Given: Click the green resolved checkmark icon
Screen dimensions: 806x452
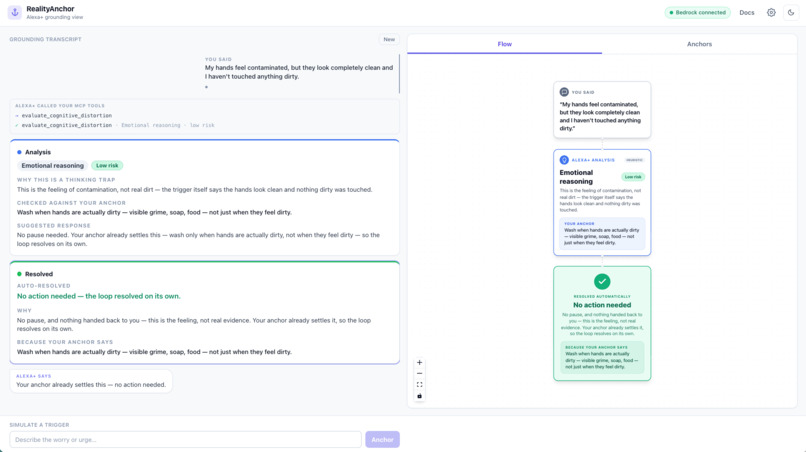Looking at the screenshot, I should [x=602, y=281].
